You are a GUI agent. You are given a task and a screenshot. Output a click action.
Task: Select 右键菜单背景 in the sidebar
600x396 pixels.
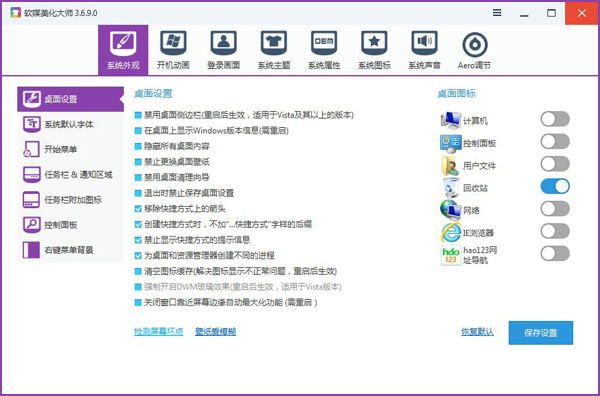tap(70, 250)
